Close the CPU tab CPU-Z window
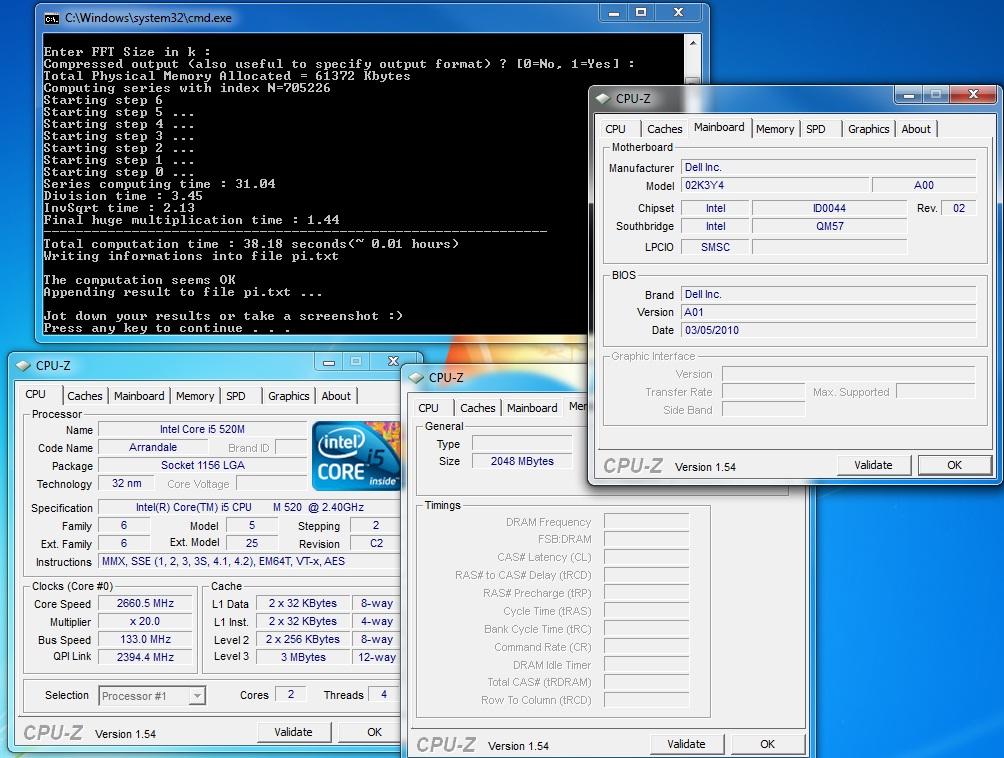Viewport: 1004px width, 758px height. [x=393, y=362]
